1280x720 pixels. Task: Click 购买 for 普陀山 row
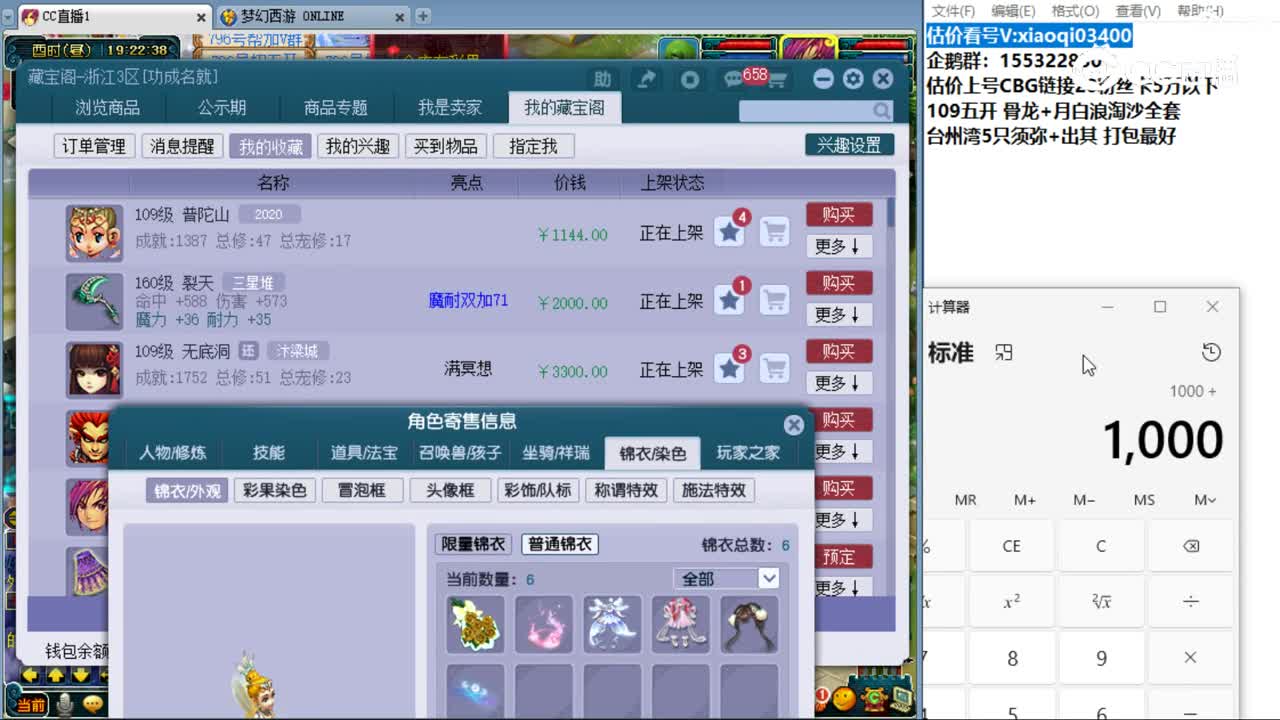pyautogui.click(x=839, y=214)
